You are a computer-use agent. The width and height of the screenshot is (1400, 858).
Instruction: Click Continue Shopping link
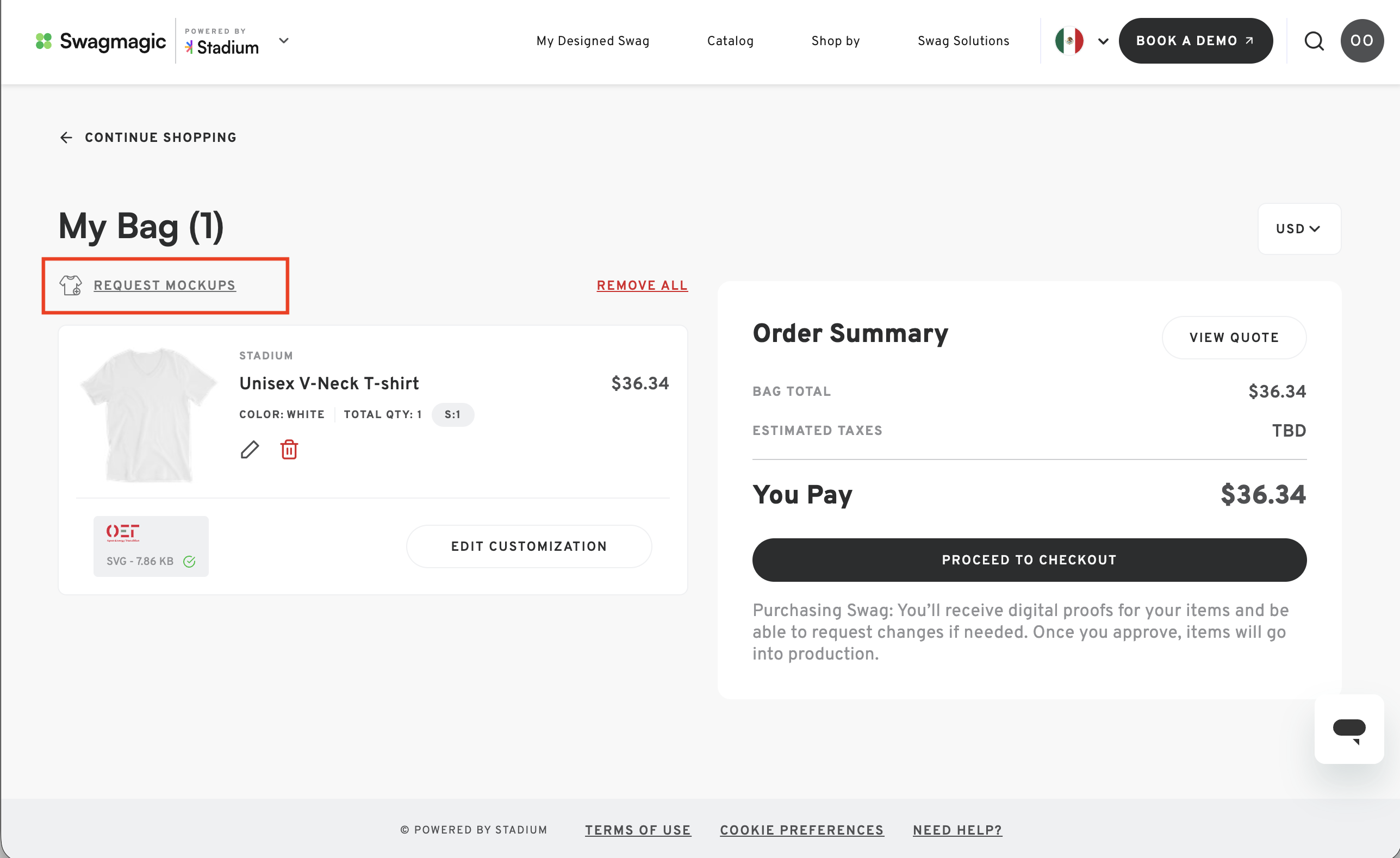[x=161, y=138]
